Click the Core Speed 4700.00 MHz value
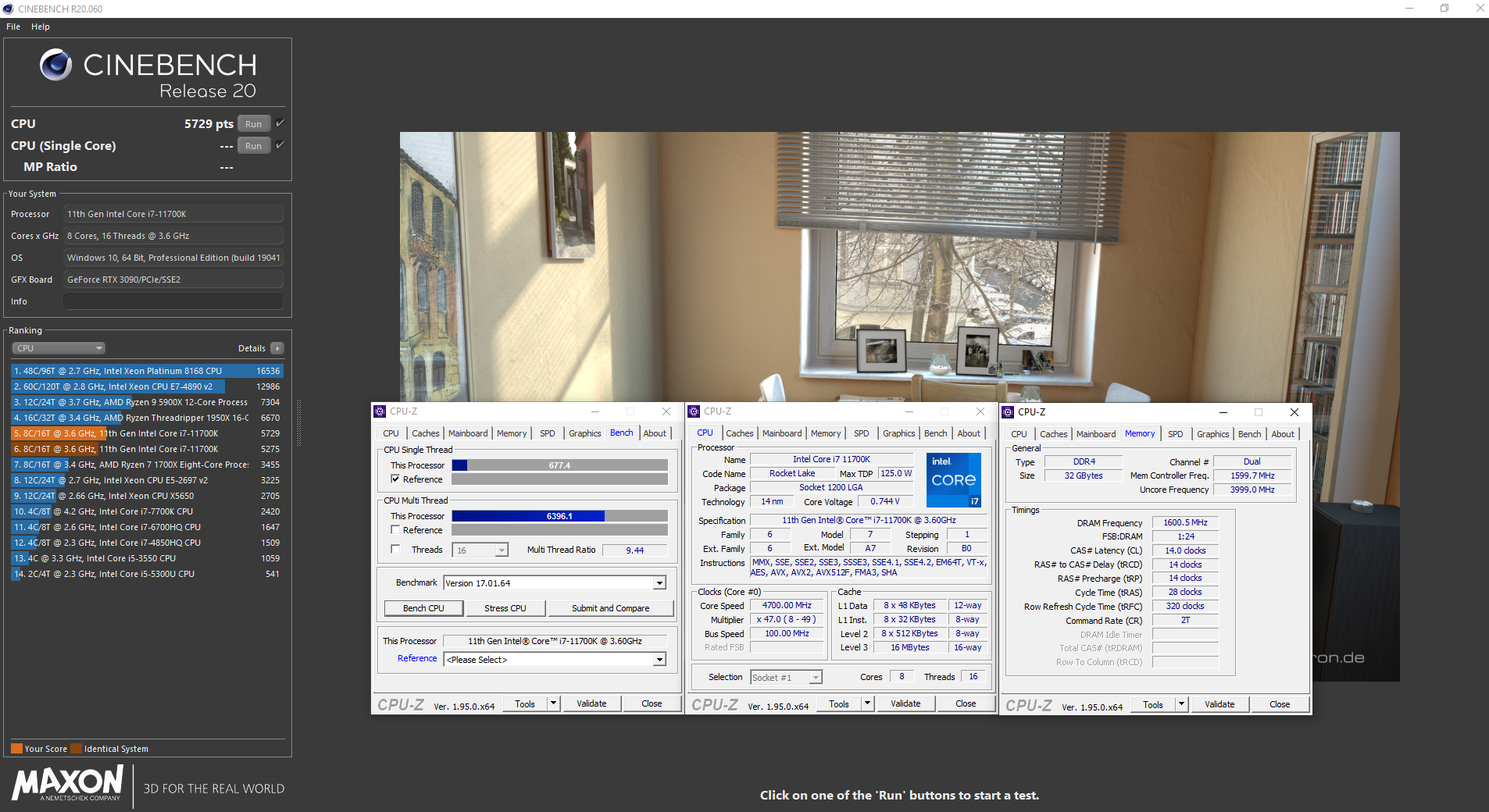 tap(787, 605)
